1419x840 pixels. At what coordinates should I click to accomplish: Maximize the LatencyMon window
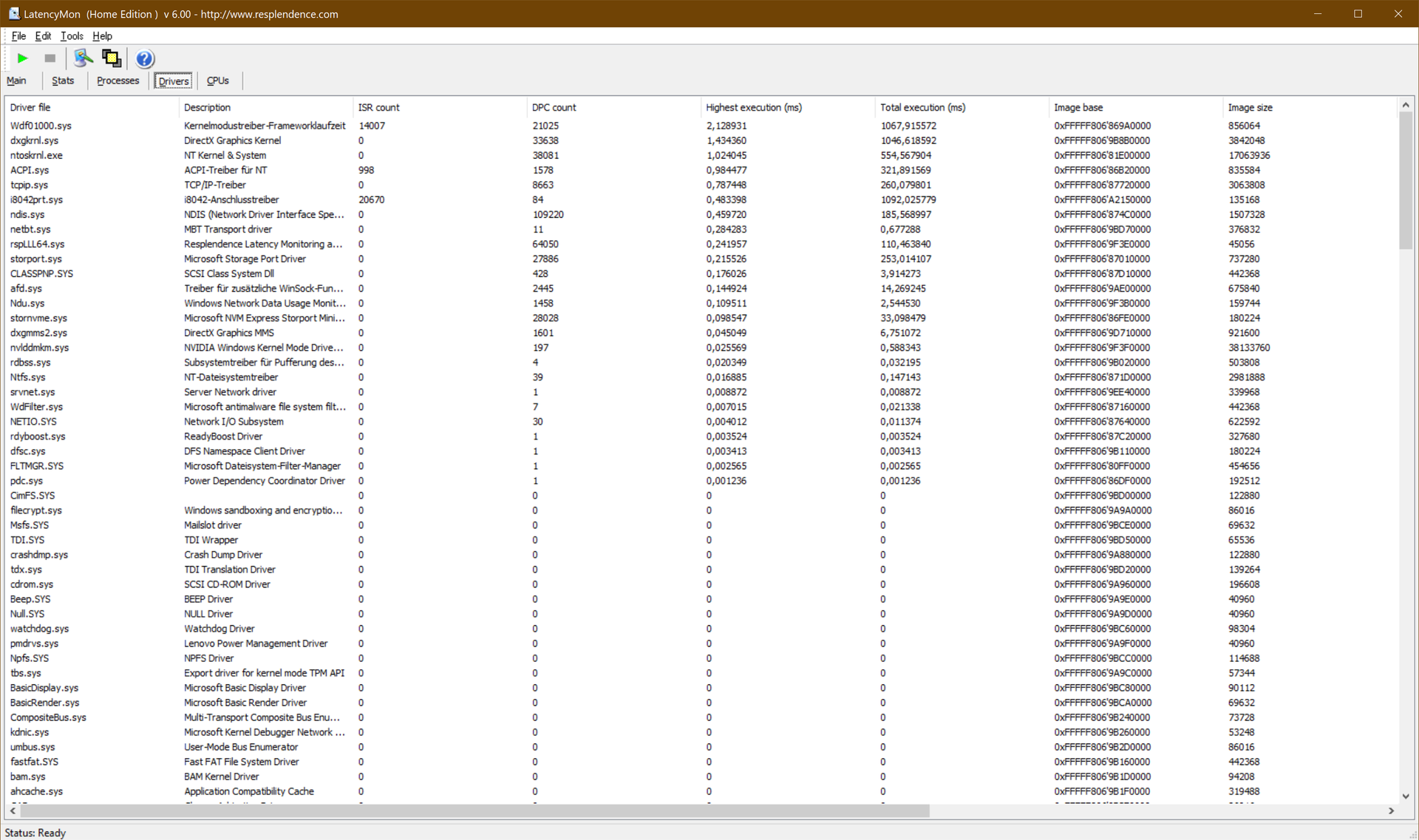click(x=1358, y=13)
